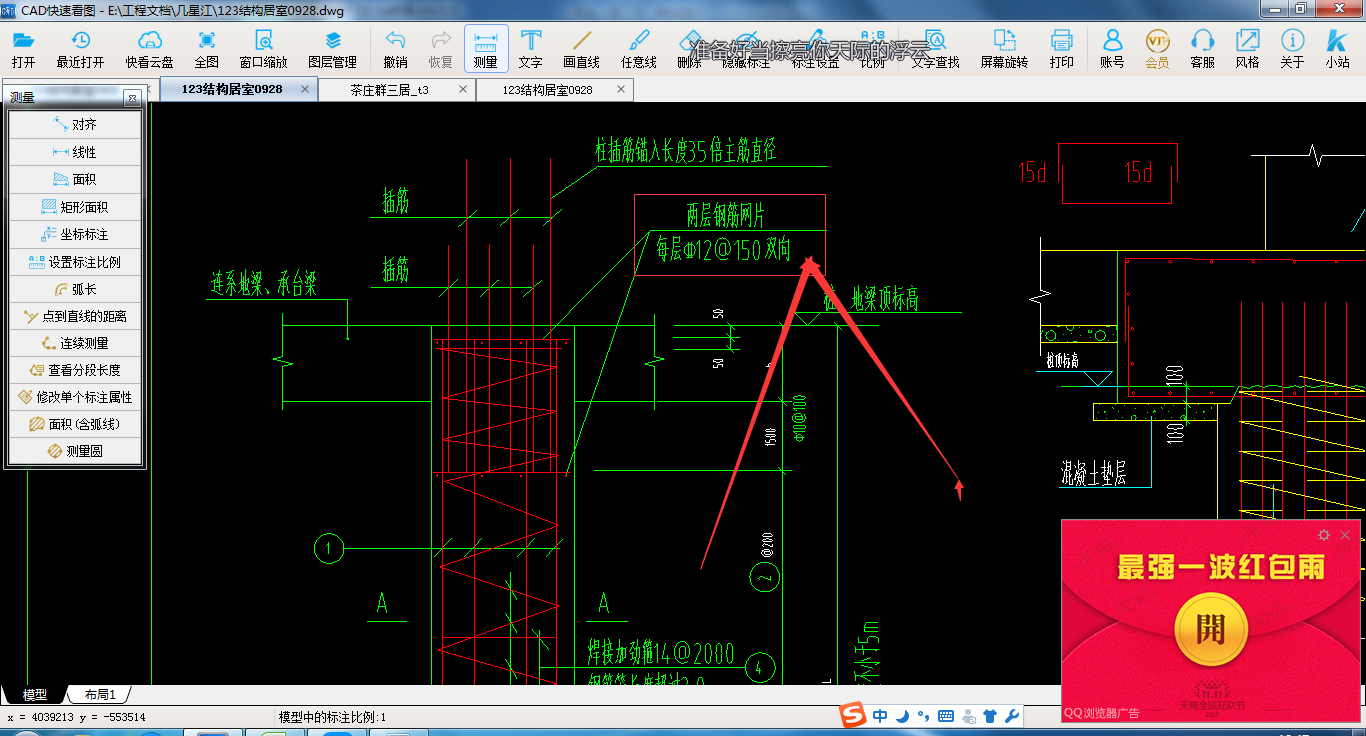1366x736 pixels.
Task: Redo with the 恢复 icon
Action: [x=441, y=48]
